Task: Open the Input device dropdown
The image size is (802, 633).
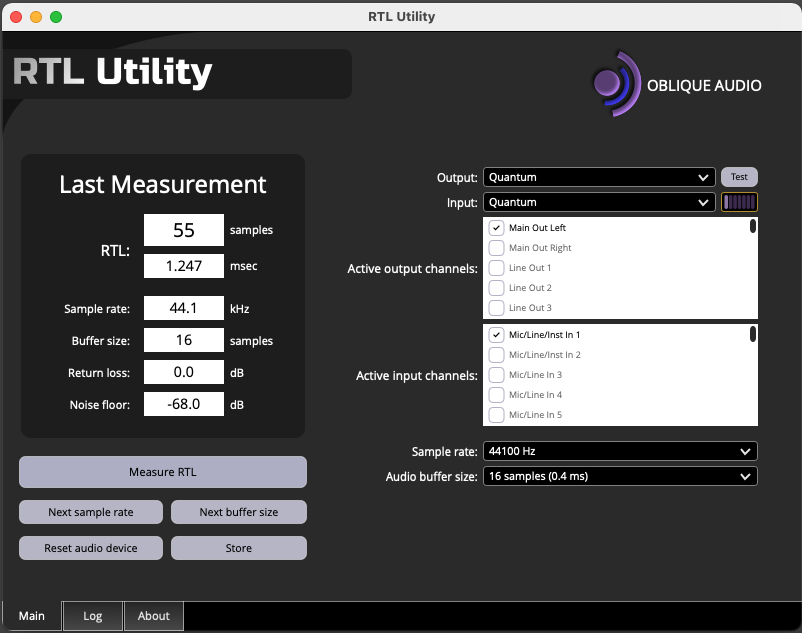Action: pyautogui.click(x=599, y=202)
